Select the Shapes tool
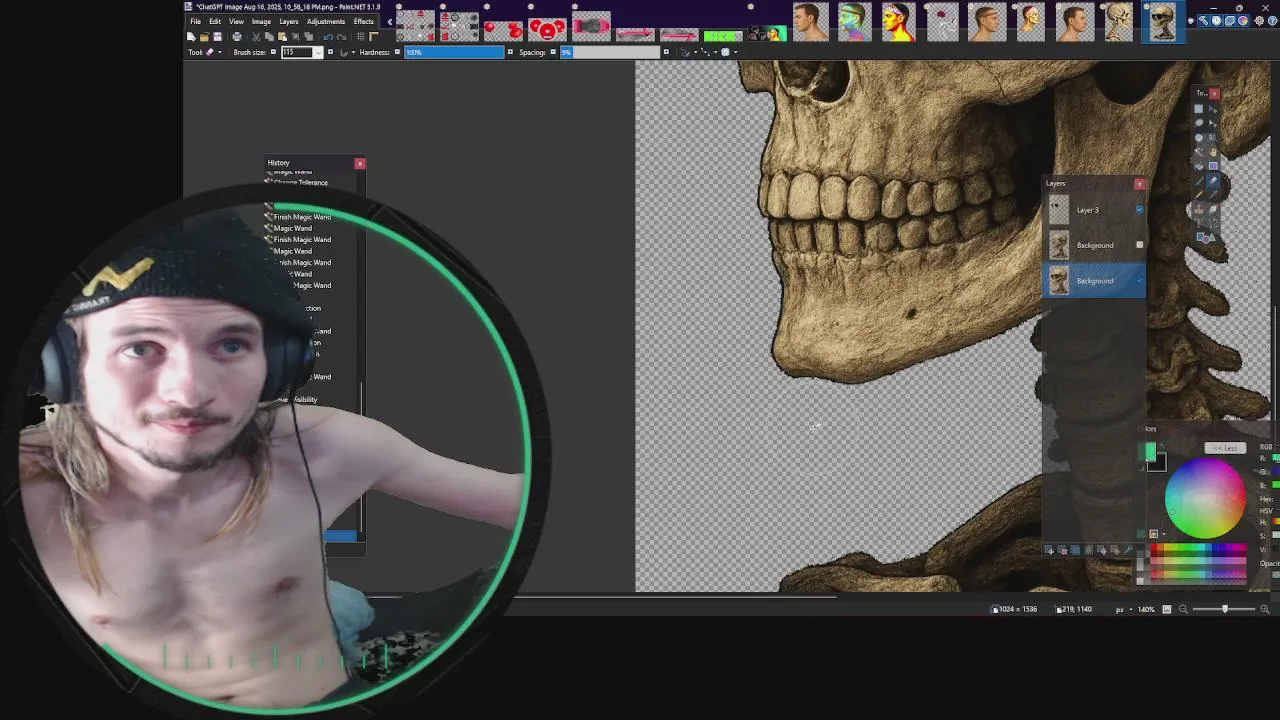 click(1205, 237)
